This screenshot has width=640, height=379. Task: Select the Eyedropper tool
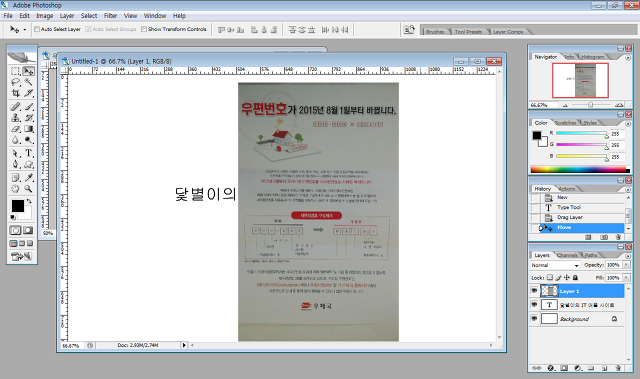[x=28, y=178]
